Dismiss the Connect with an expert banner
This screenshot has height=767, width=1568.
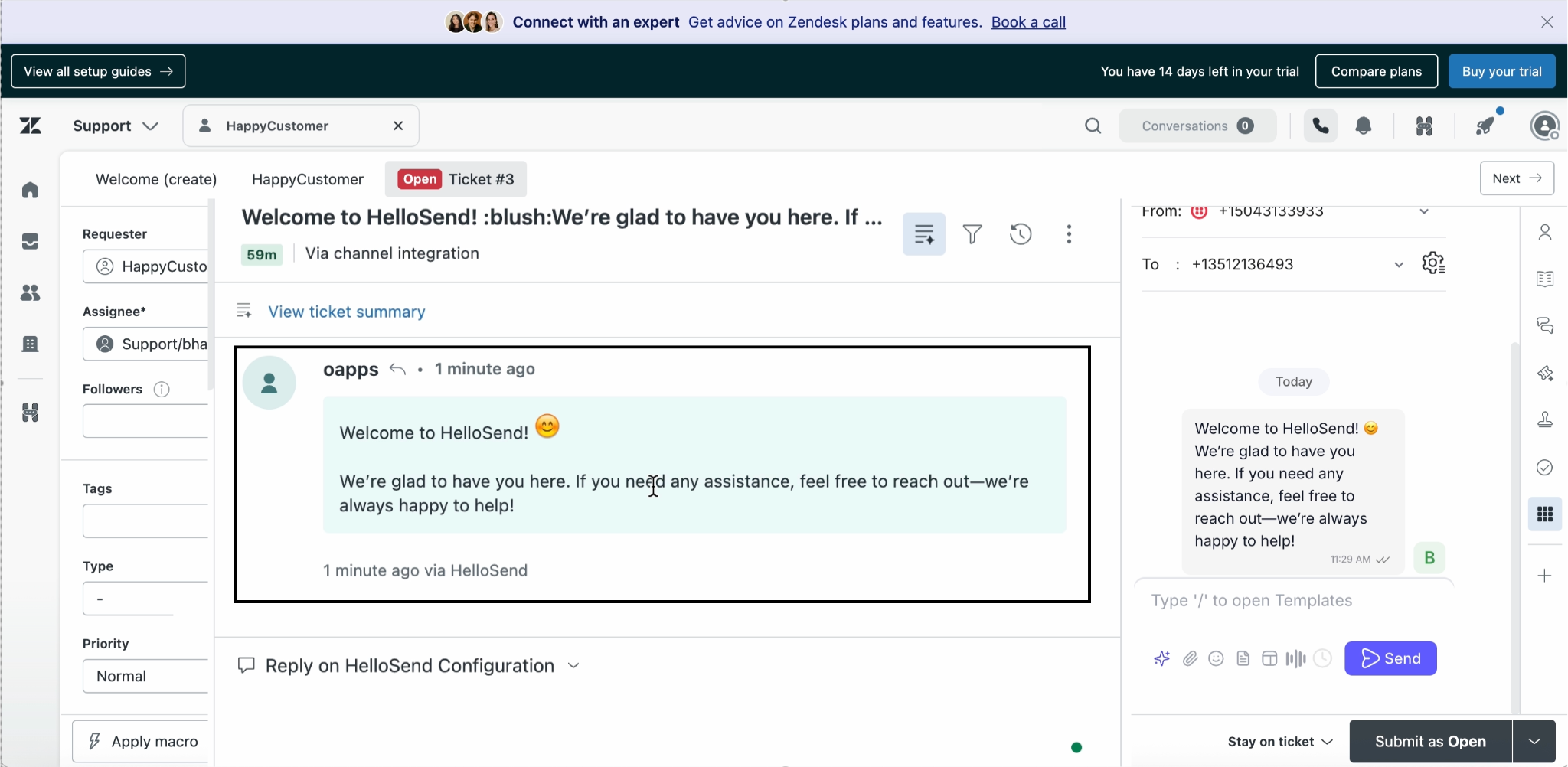pos(1547,22)
